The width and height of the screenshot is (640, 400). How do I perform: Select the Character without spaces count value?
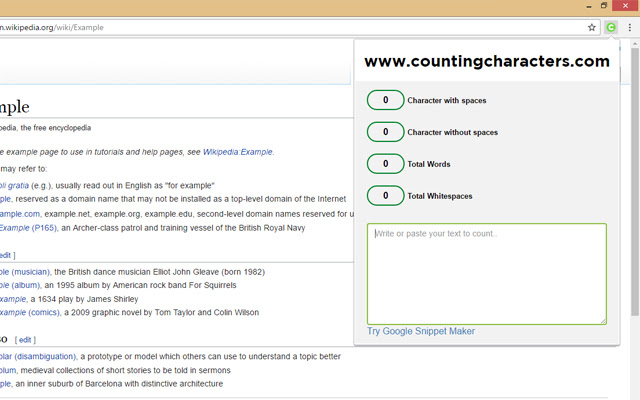point(385,132)
